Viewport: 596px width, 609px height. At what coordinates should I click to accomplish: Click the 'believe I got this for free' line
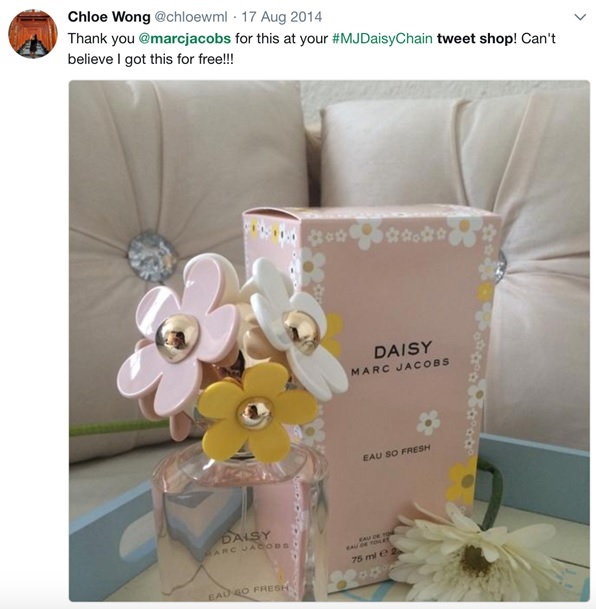tap(151, 59)
